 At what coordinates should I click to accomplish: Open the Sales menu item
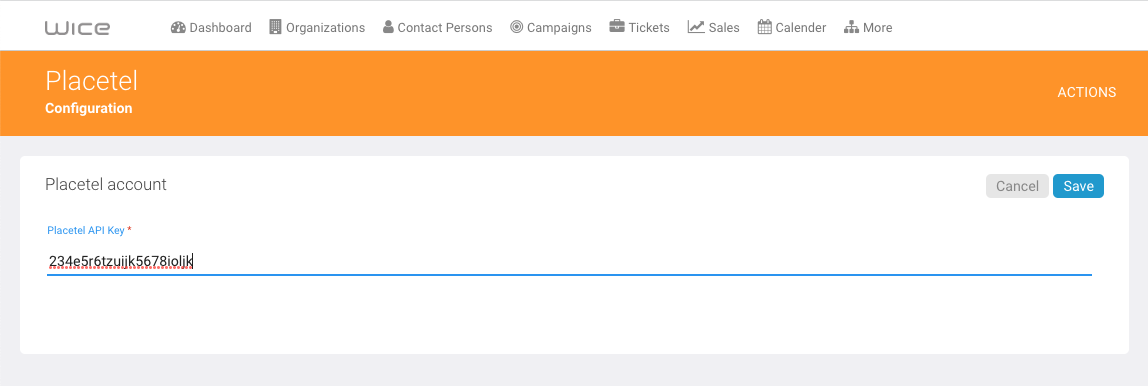coord(713,27)
